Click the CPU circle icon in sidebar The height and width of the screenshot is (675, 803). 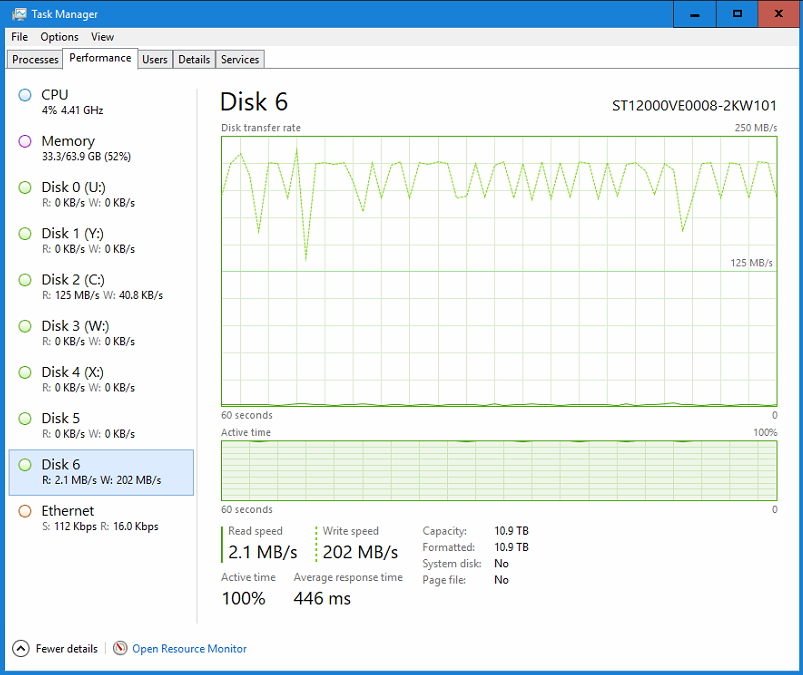(25, 95)
